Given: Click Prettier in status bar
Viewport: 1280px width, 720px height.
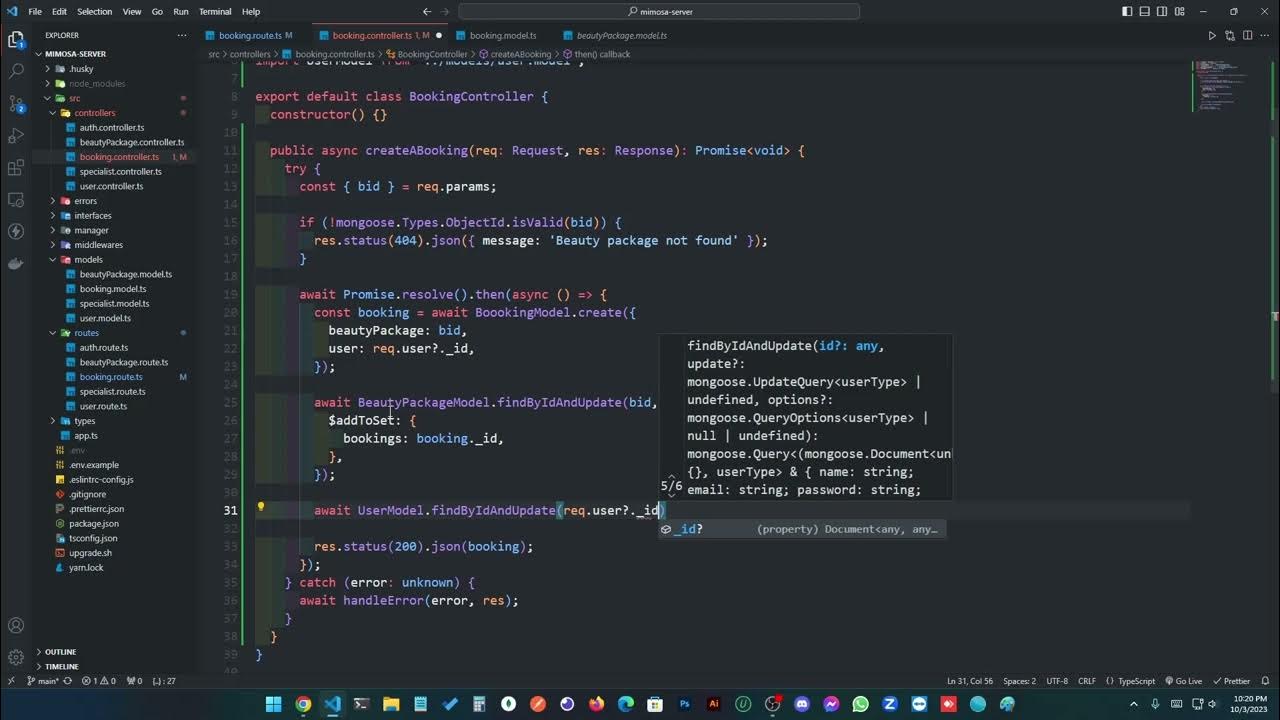Looking at the screenshot, I should [x=1231, y=681].
